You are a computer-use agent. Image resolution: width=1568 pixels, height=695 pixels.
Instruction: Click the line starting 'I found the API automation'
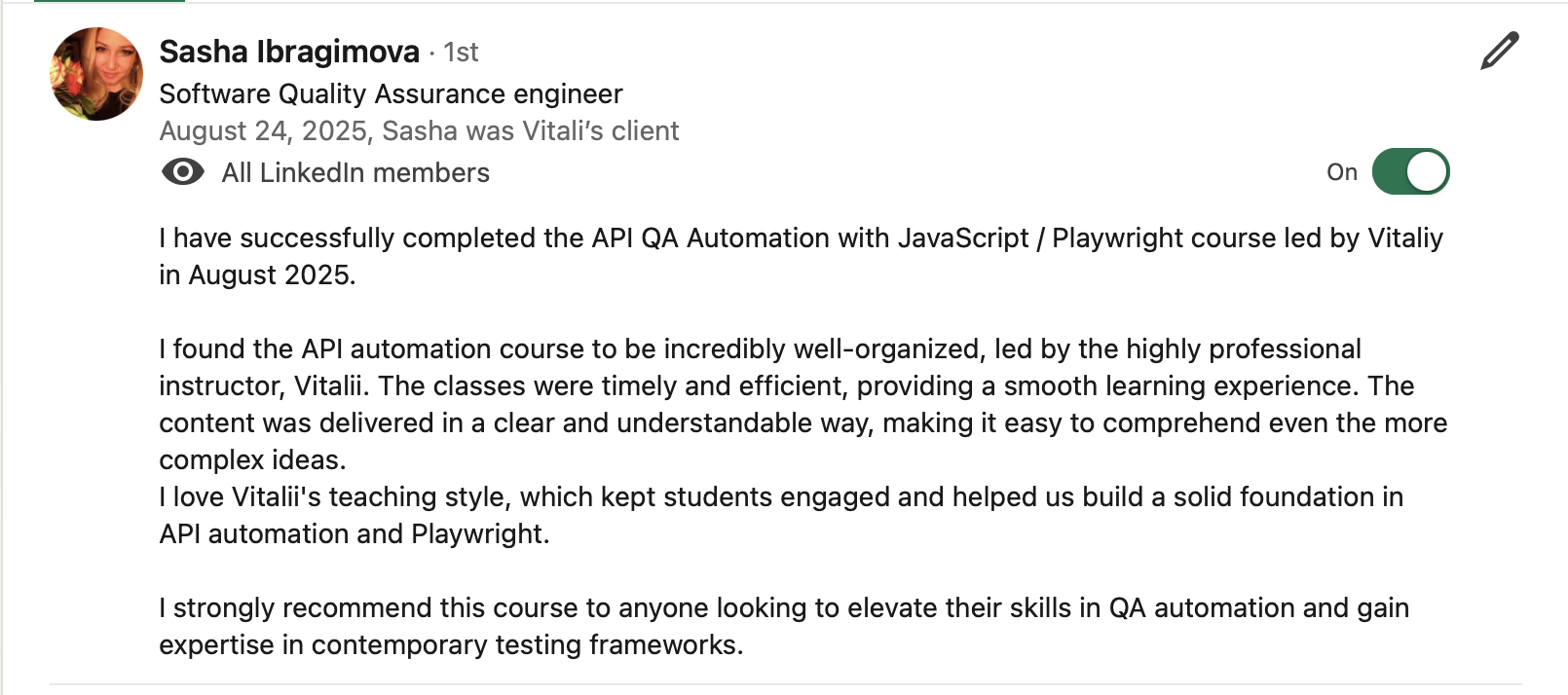pyautogui.click(x=760, y=349)
